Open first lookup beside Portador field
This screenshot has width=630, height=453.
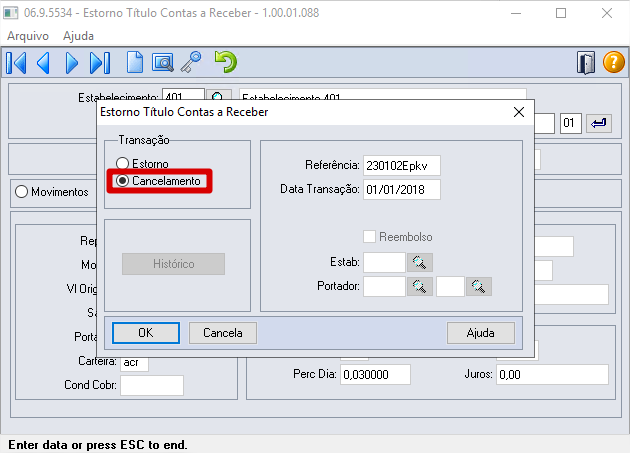(x=419, y=286)
